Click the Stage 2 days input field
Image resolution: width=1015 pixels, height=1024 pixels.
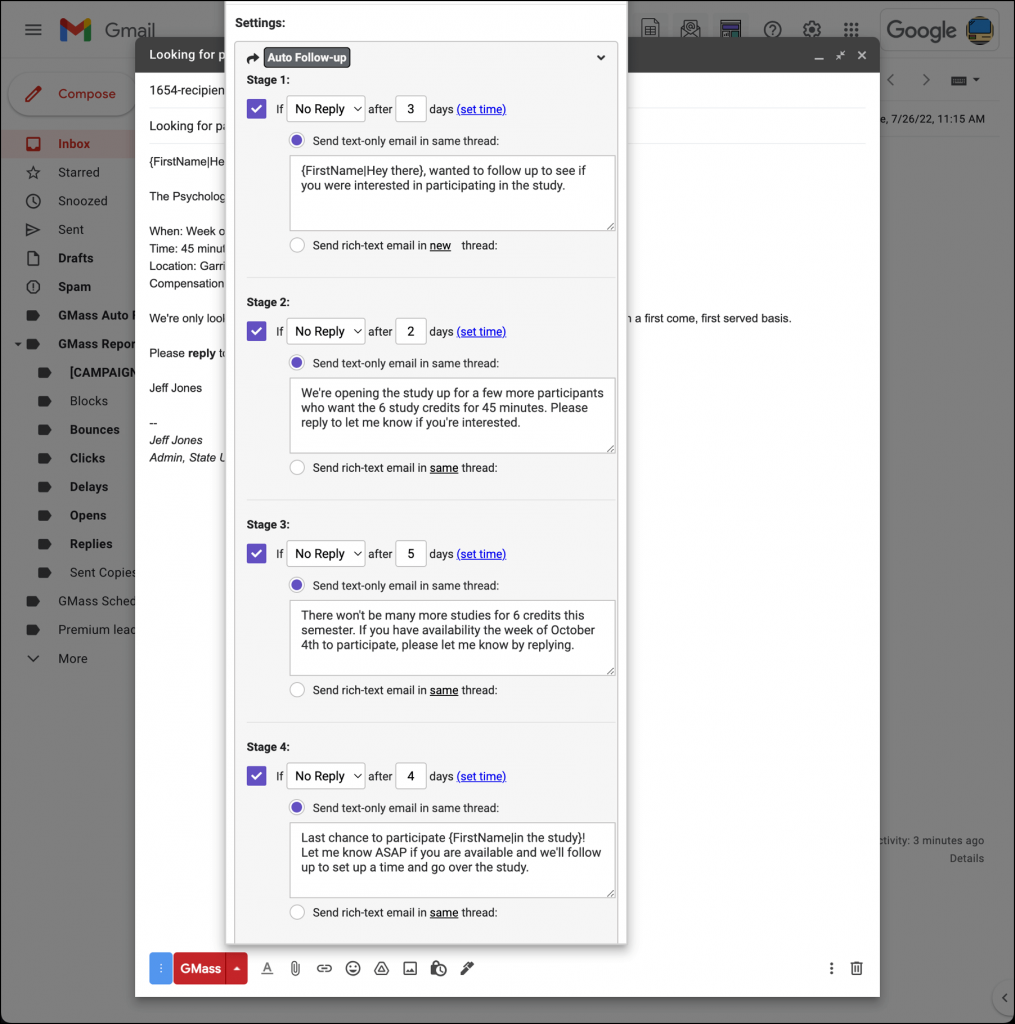pyautogui.click(x=411, y=331)
